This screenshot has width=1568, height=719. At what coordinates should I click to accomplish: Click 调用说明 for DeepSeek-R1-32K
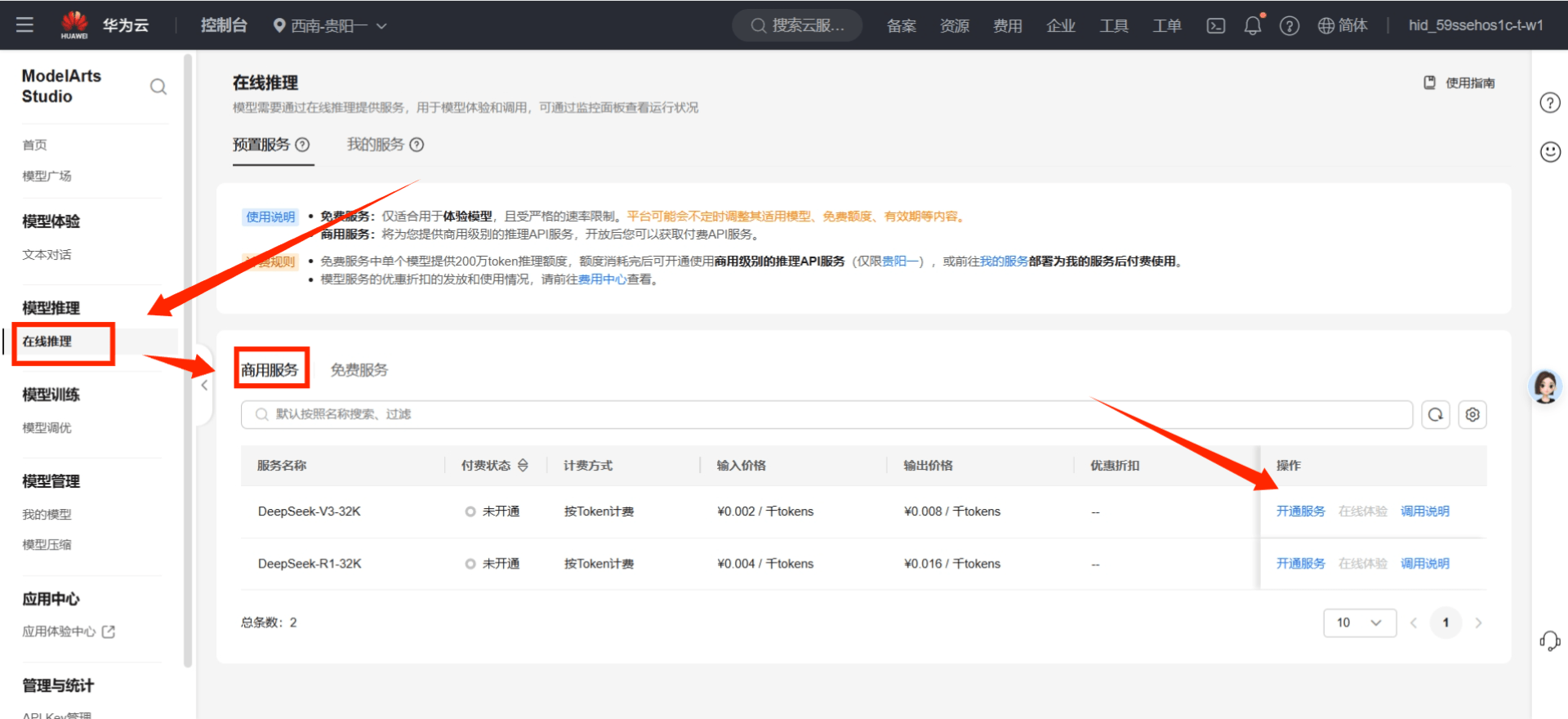click(1425, 564)
